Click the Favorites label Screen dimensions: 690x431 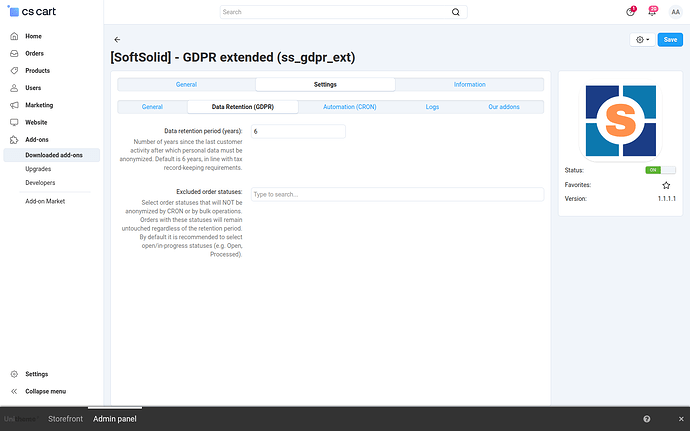tap(578, 185)
